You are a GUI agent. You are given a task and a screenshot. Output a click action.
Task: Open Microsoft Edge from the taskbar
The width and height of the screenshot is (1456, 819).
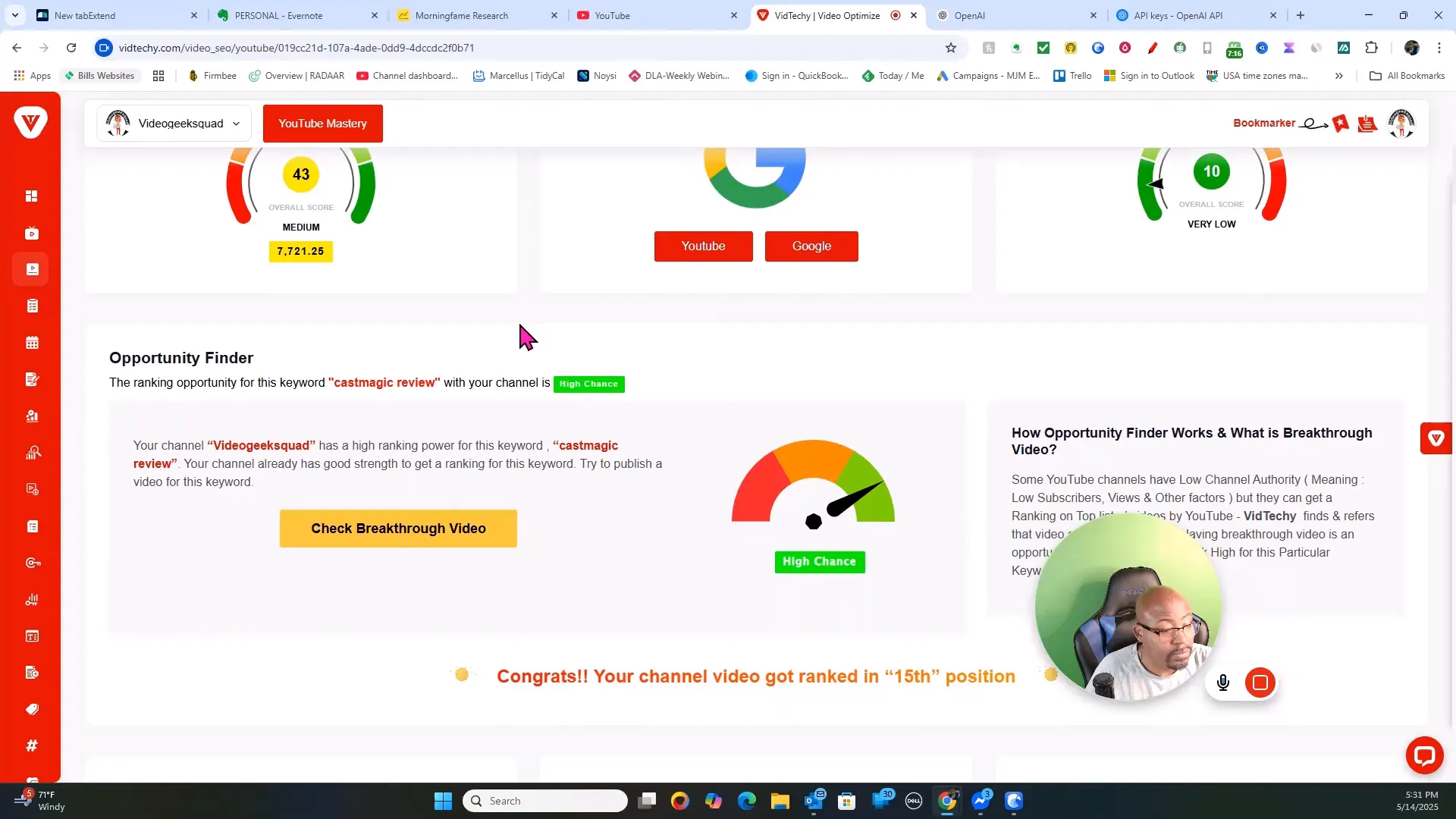(x=747, y=801)
